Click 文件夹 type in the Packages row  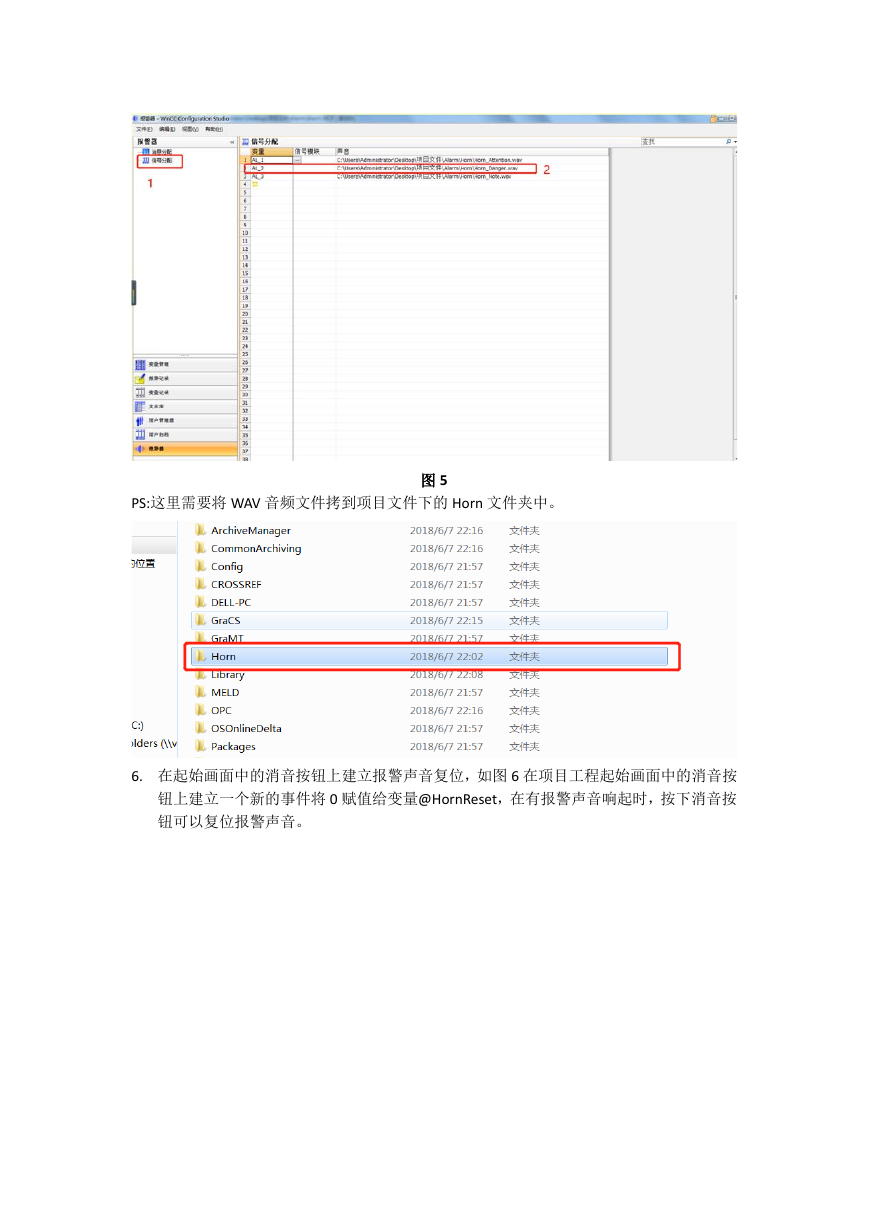click(524, 746)
